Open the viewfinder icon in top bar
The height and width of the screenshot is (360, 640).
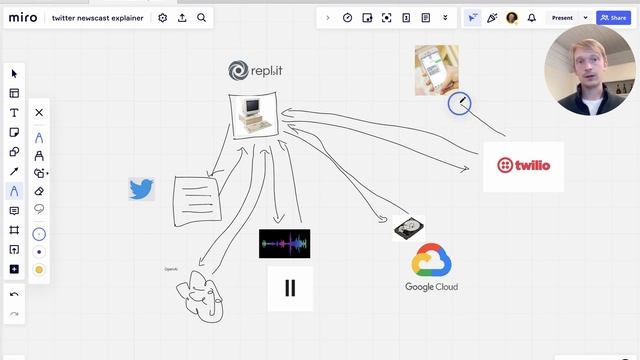coord(387,18)
